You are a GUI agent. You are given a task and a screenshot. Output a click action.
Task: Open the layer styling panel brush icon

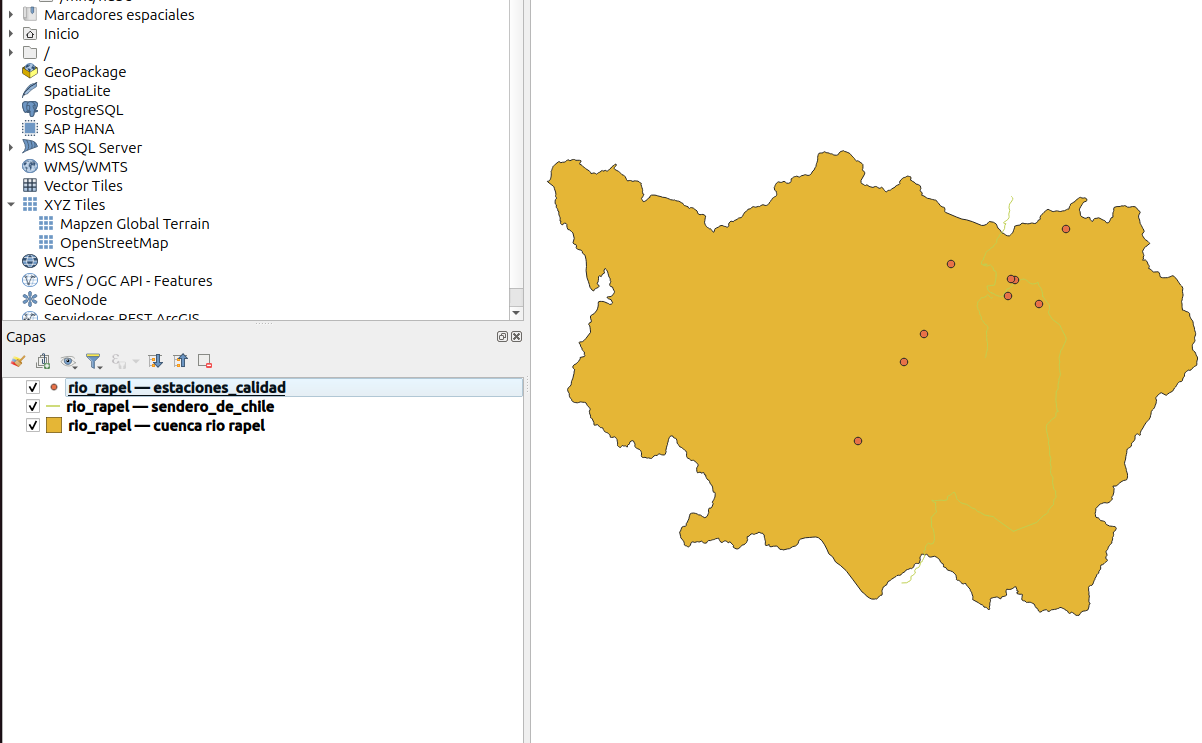[17, 361]
